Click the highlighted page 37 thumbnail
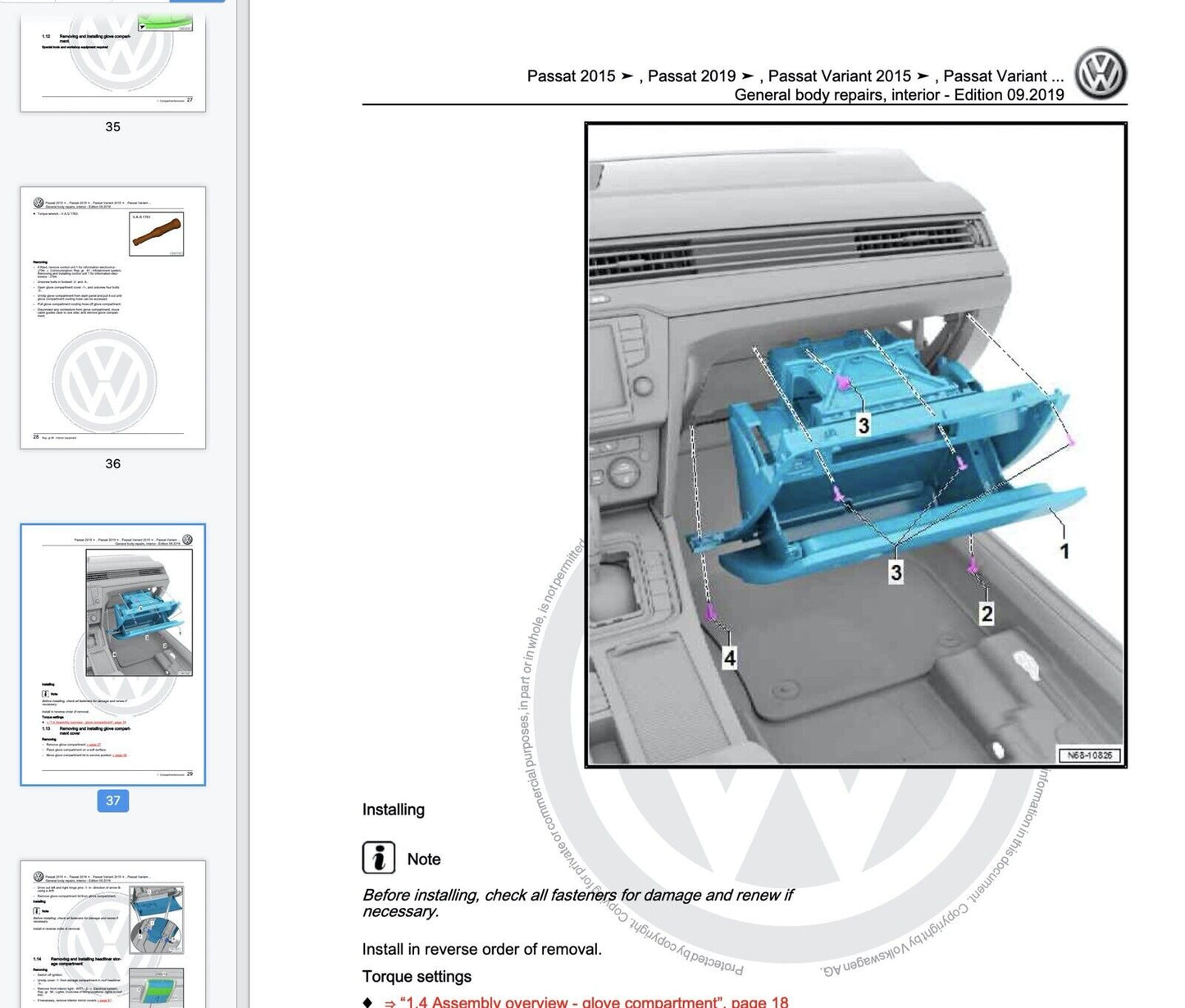The height and width of the screenshot is (1008, 1185). point(112,654)
